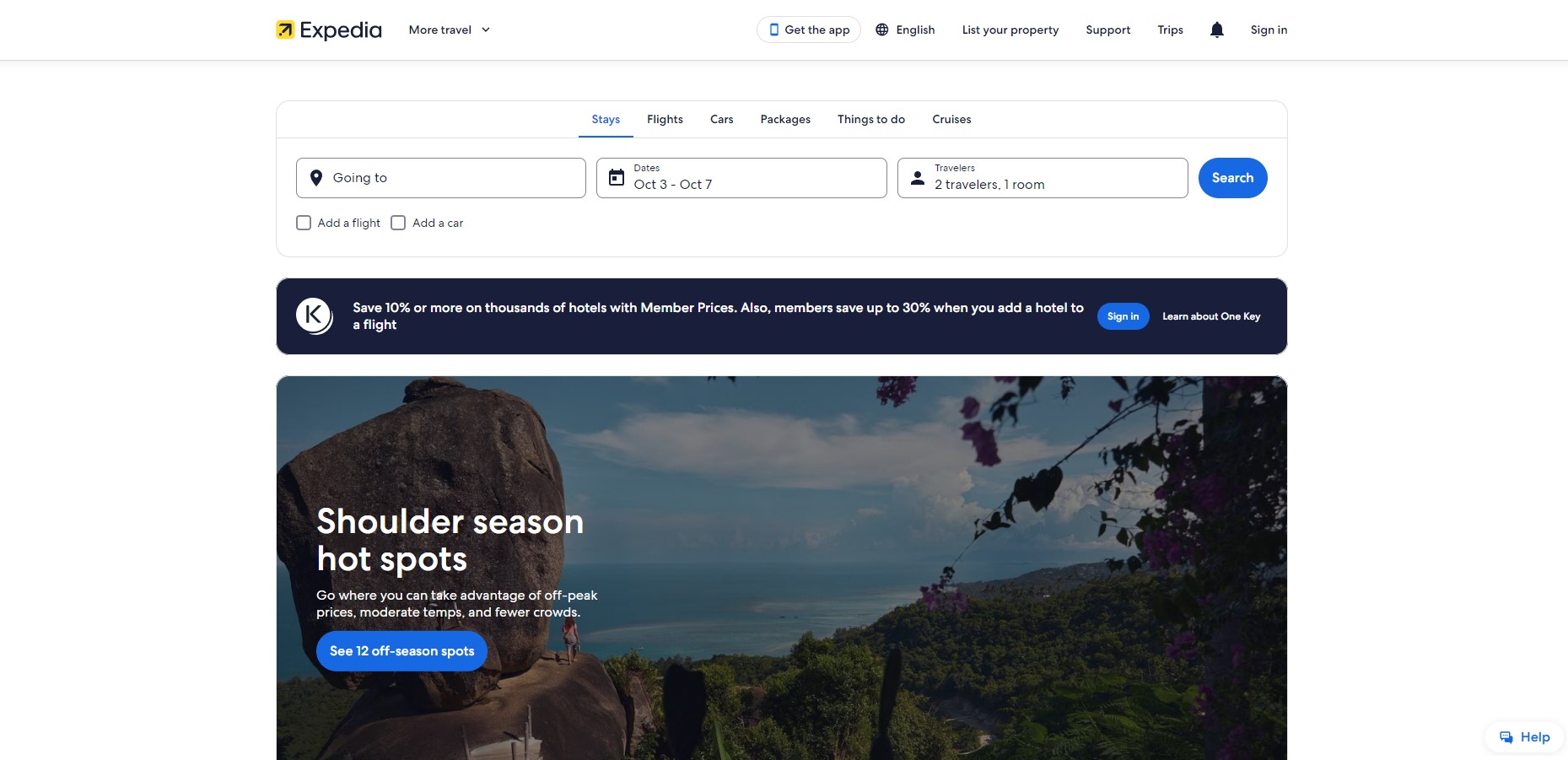Open the Packages tab

(785, 119)
